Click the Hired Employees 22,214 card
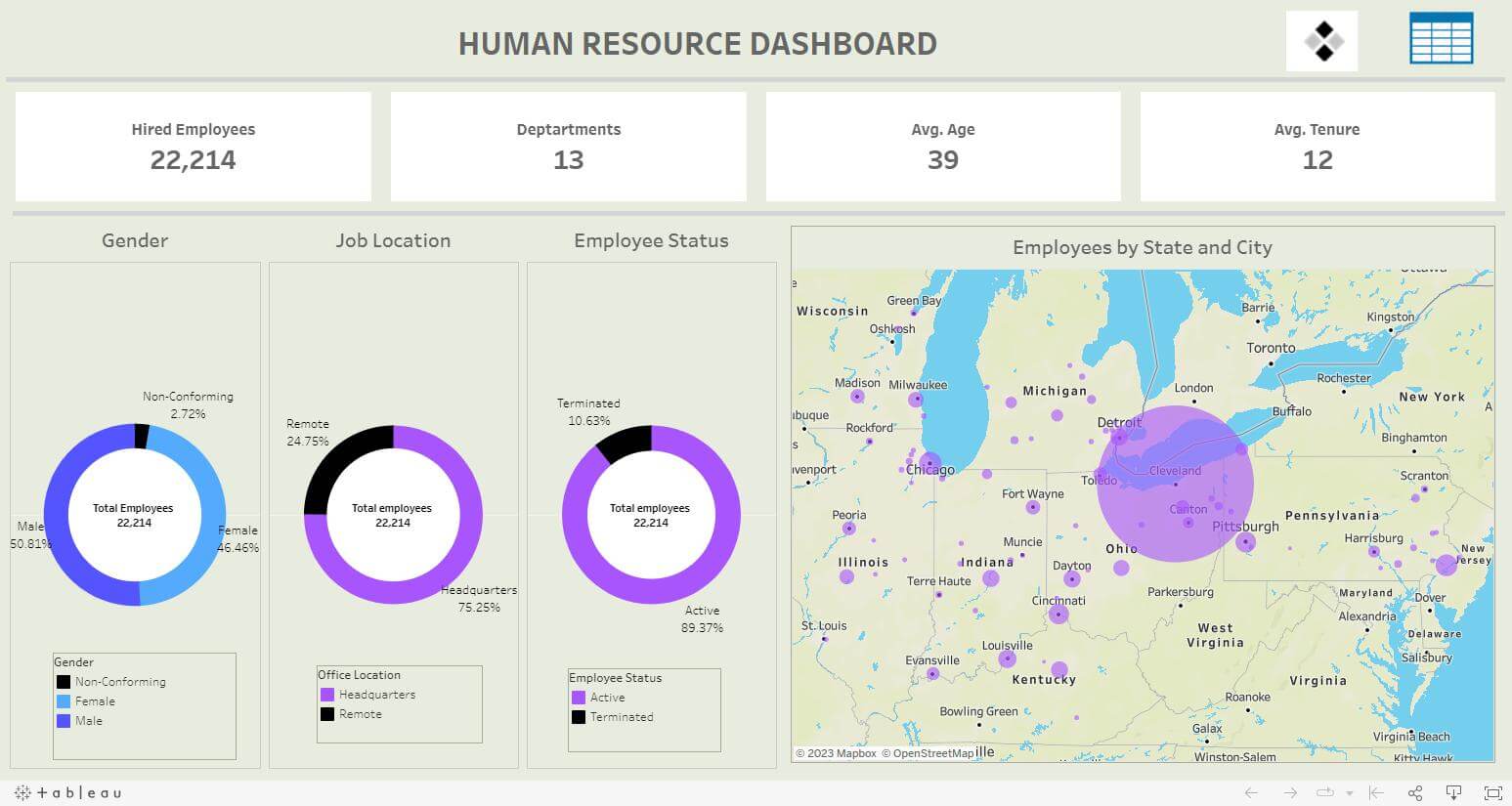1512x806 pixels. click(x=194, y=147)
